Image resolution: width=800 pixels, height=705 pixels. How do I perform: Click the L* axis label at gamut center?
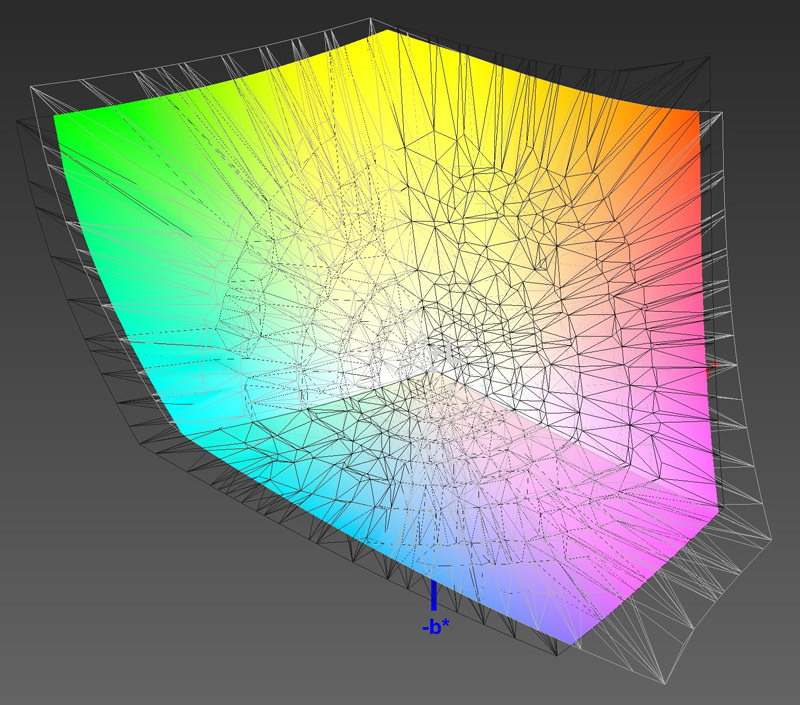(451, 354)
